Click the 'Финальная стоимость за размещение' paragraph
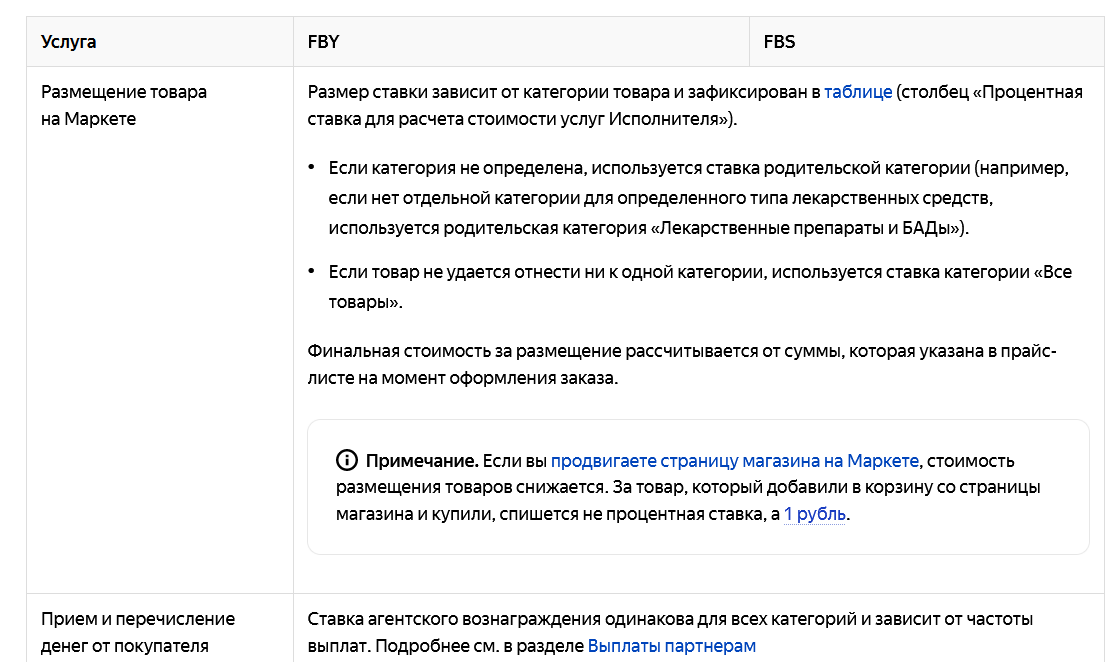Viewport: 1118px width, 662px height. click(x=682, y=365)
